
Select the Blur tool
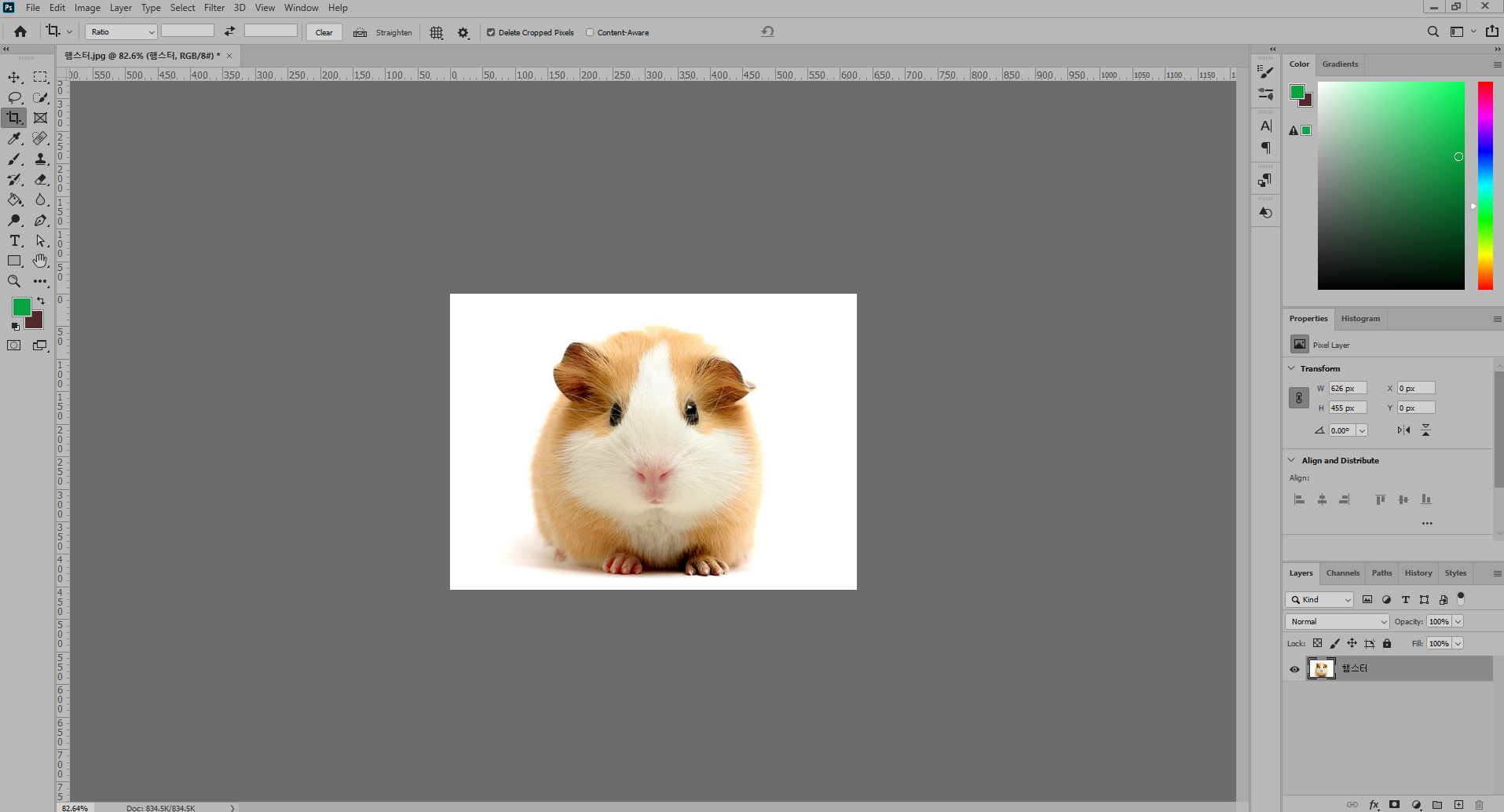(x=40, y=199)
